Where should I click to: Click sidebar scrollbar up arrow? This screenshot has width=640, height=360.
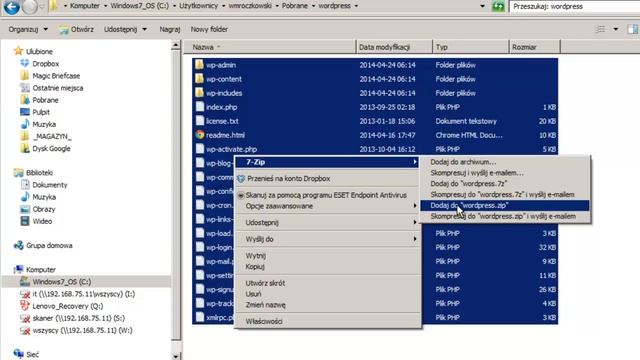coord(176,45)
